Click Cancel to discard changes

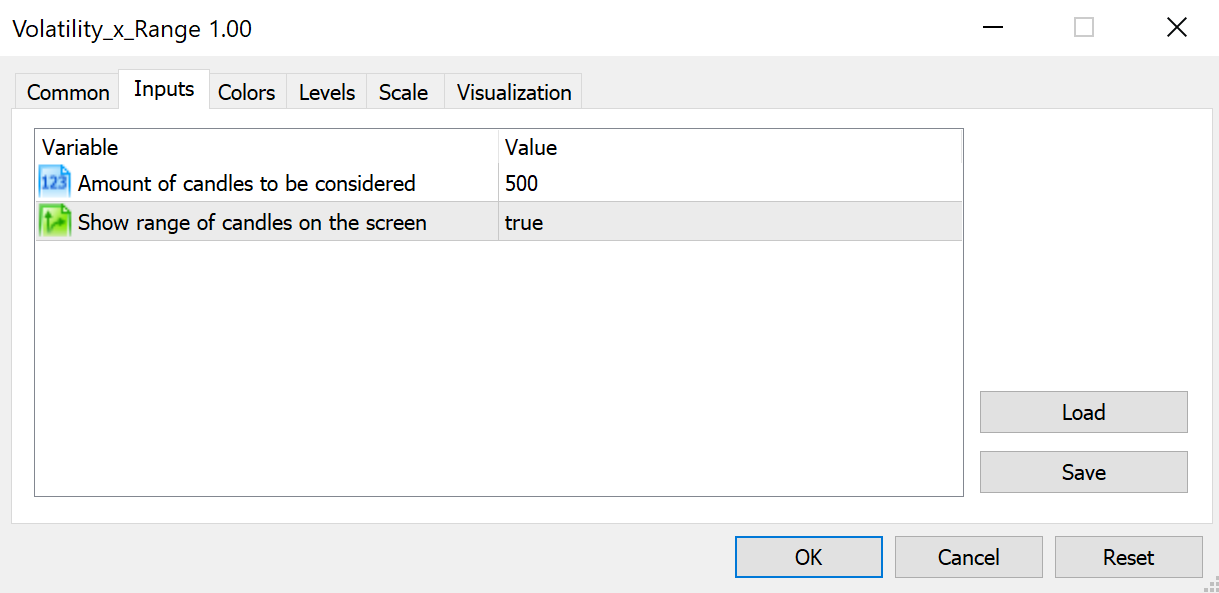[968, 557]
